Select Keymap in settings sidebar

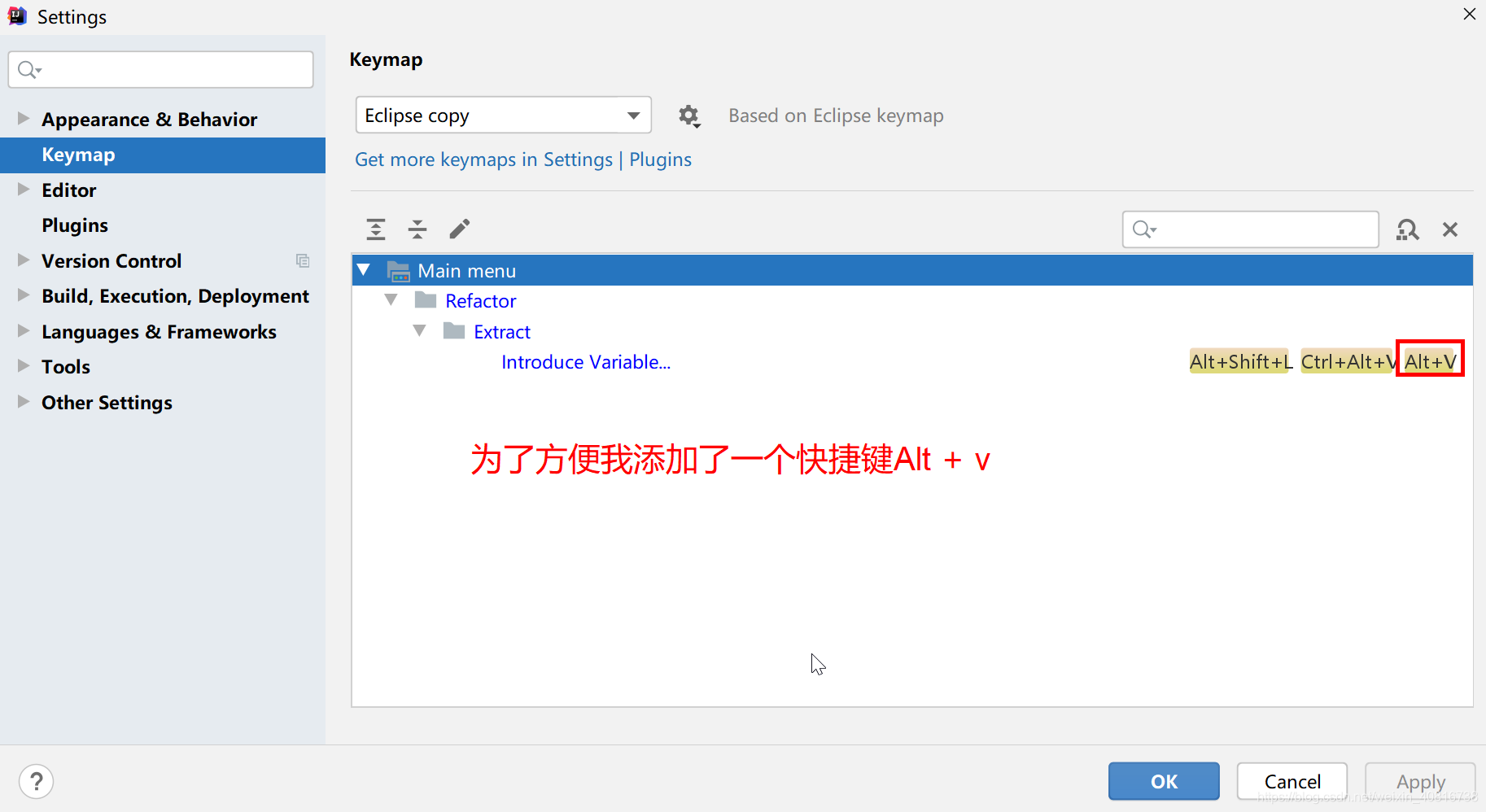click(163, 155)
